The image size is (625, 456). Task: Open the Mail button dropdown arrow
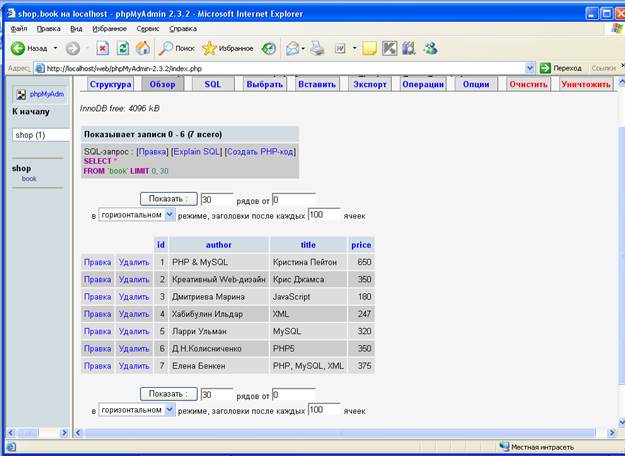(x=303, y=48)
